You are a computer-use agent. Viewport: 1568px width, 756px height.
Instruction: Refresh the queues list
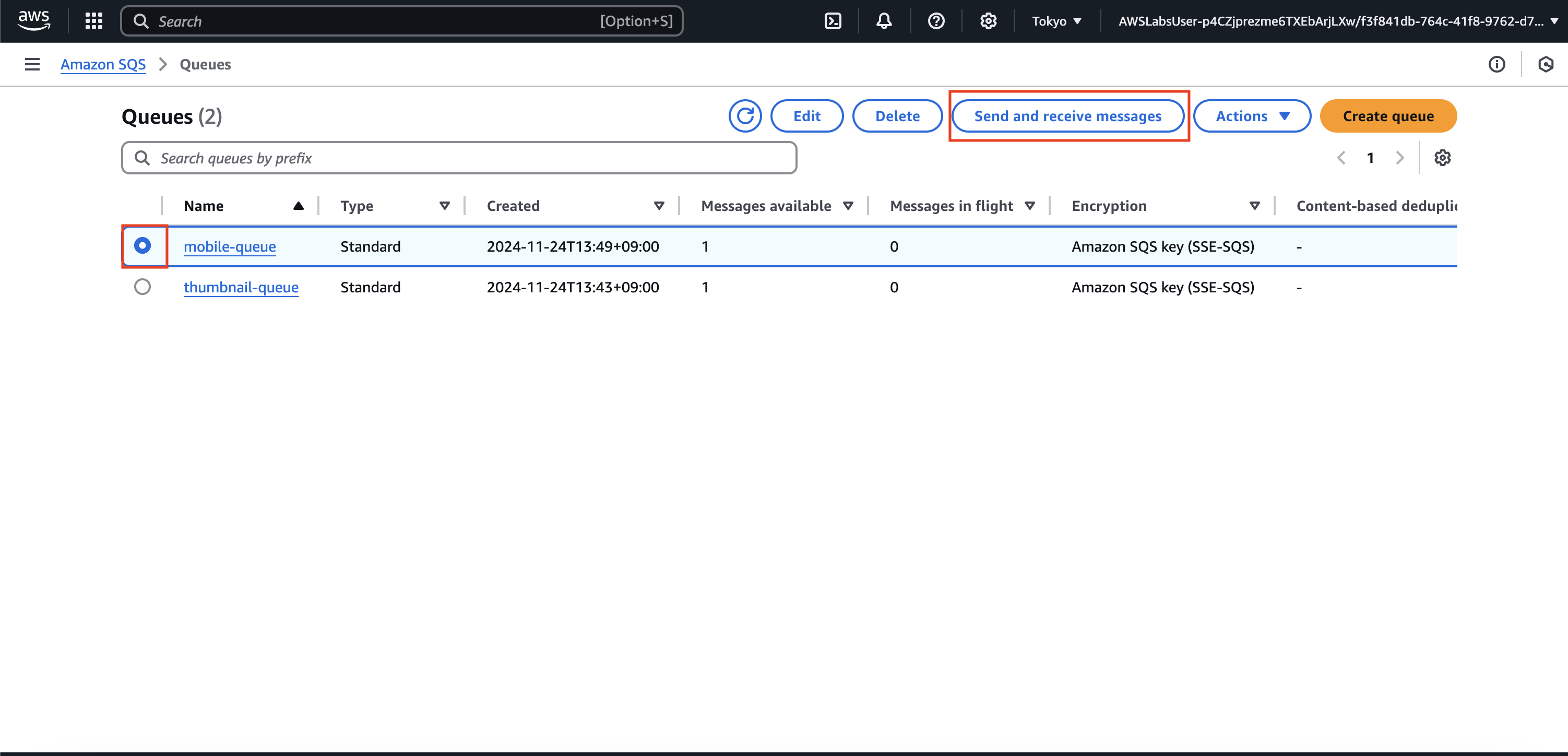(744, 116)
